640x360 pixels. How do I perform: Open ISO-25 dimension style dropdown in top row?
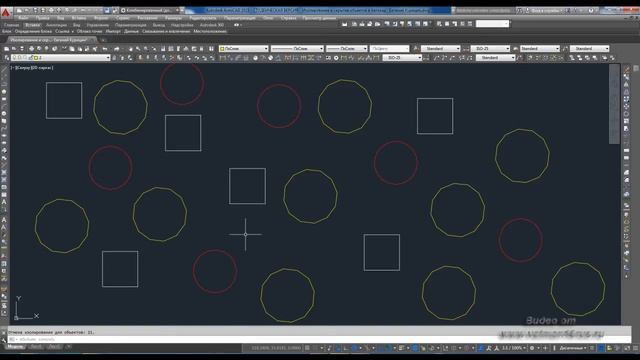[x=490, y=49]
